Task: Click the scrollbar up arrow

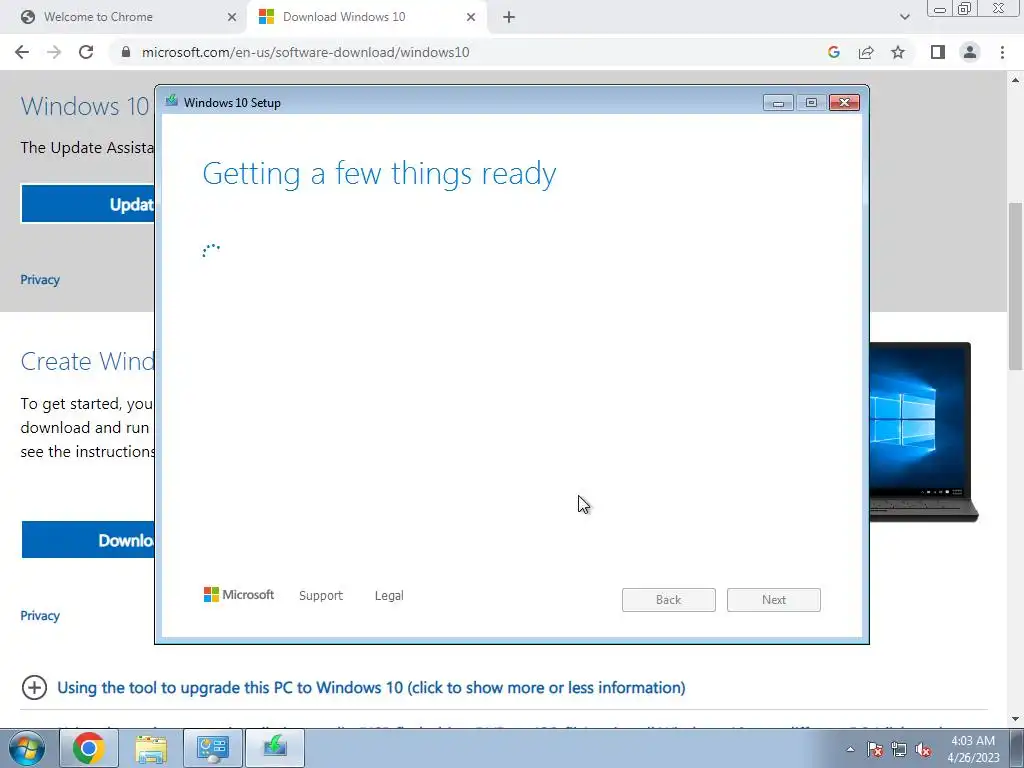Action: [x=1016, y=80]
